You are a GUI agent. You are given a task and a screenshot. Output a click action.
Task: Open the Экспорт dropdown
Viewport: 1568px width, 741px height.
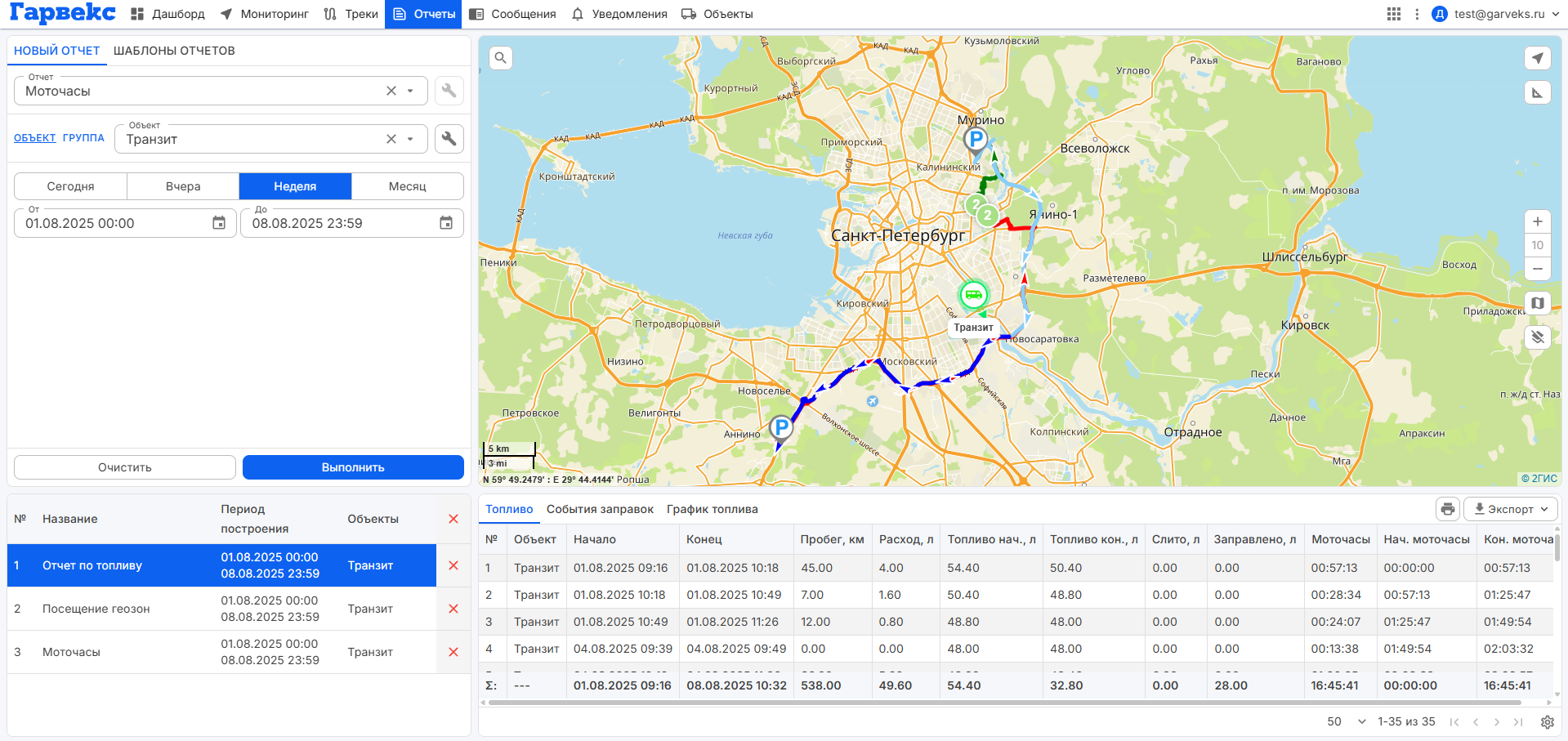[x=1511, y=509]
